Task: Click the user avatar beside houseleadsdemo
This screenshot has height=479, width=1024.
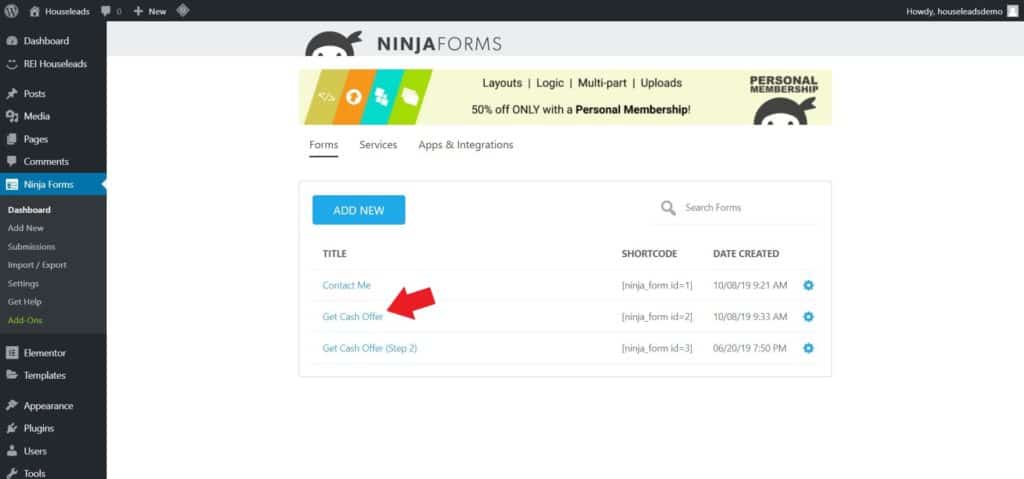Action: pyautogui.click(x=1012, y=11)
